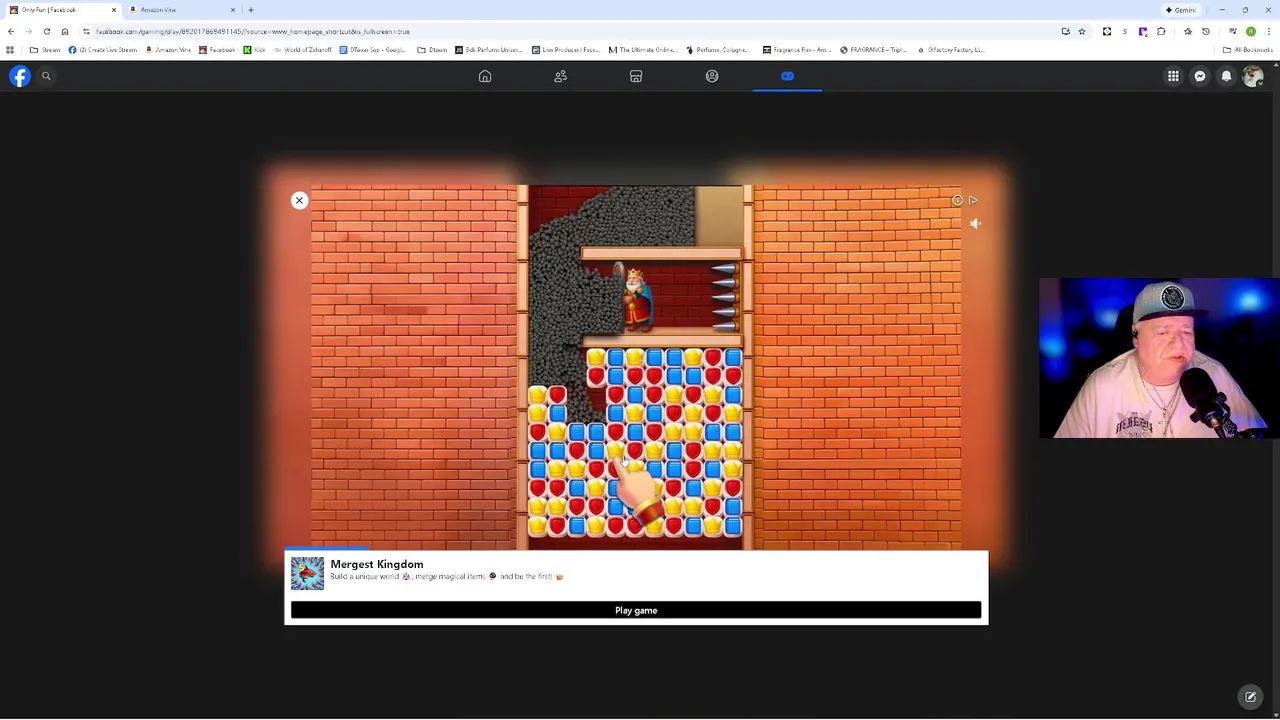Viewport: 1280px width, 720px height.
Task: Click the Facebook logo
Action: 20,76
